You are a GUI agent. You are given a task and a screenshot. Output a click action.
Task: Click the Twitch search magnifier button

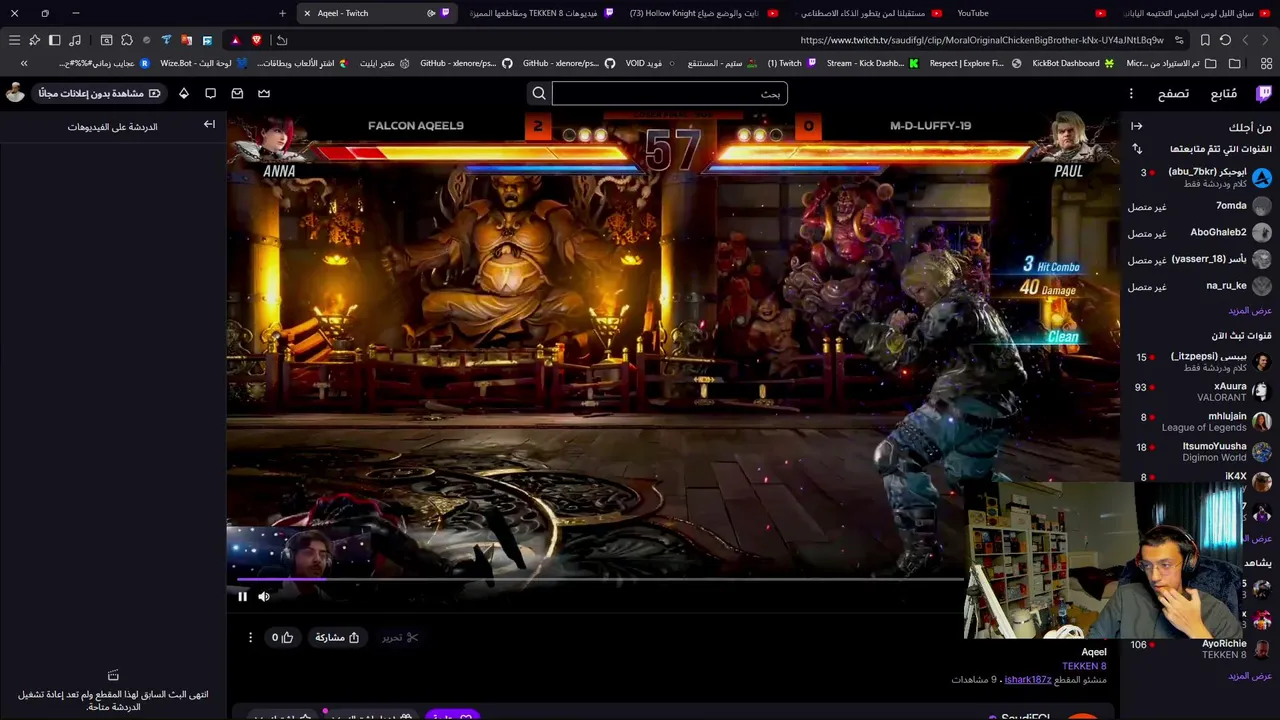coord(539,93)
